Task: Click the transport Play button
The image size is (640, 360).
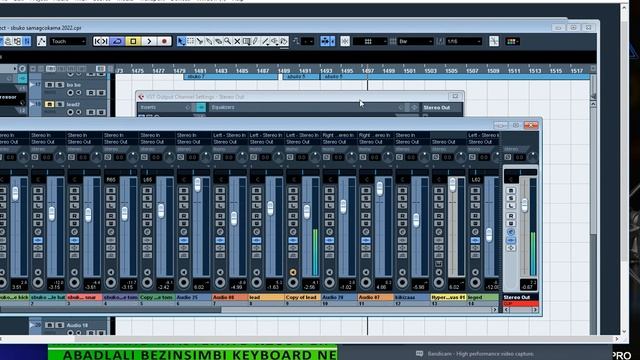Action: 149,41
